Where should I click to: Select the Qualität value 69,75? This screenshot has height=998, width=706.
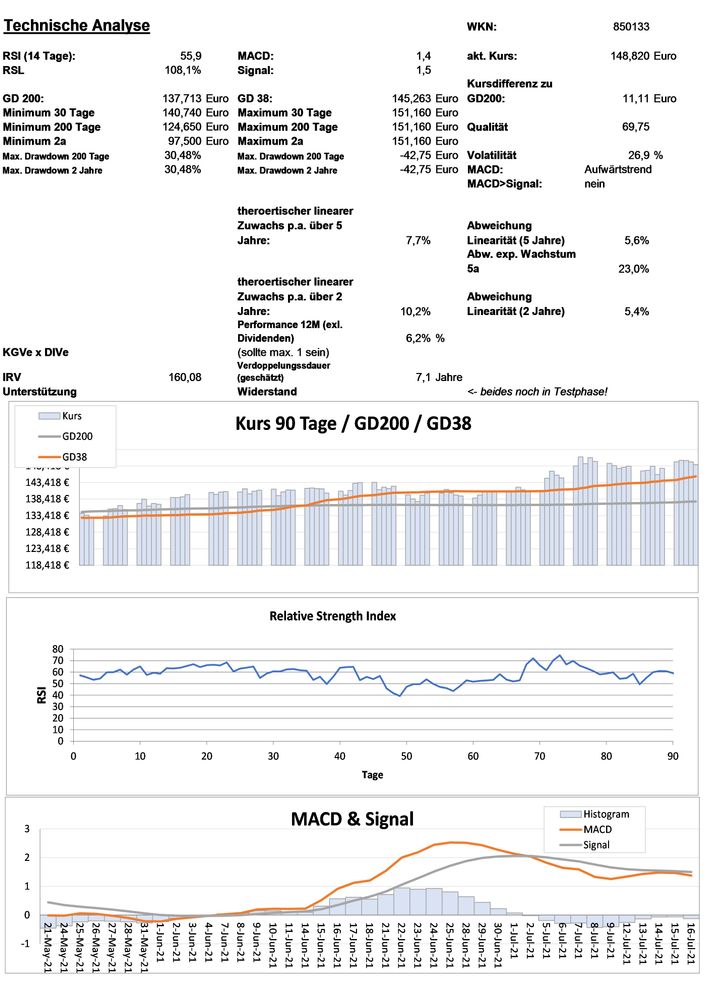pyautogui.click(x=636, y=128)
